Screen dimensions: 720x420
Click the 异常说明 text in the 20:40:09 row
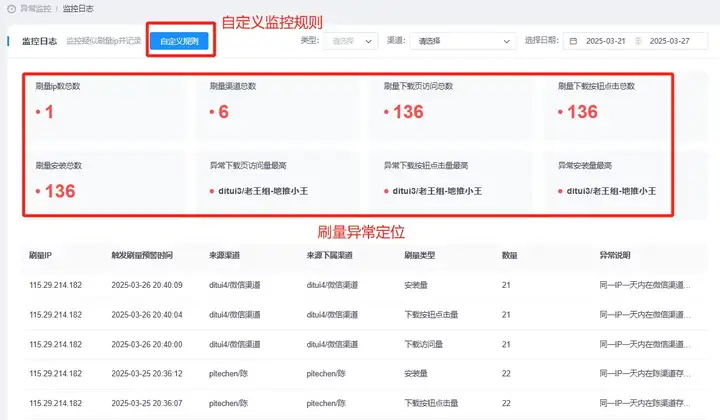point(645,285)
